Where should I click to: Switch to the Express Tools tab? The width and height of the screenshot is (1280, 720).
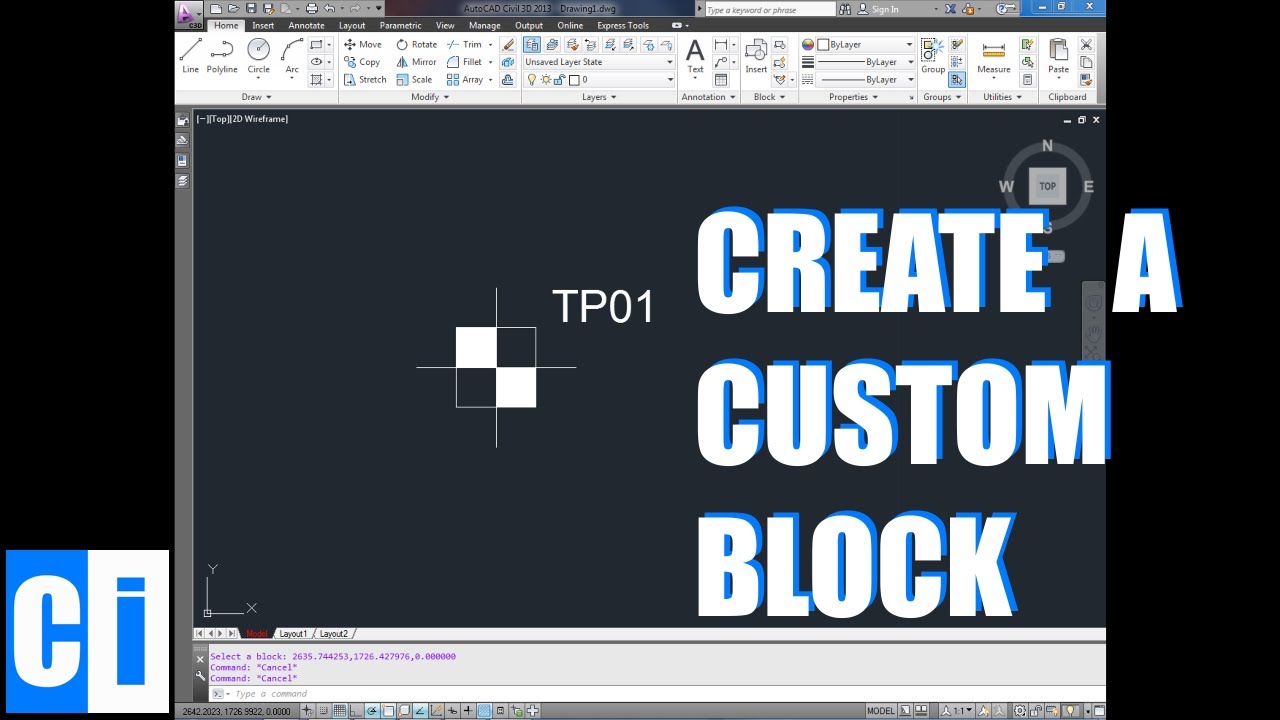623,25
